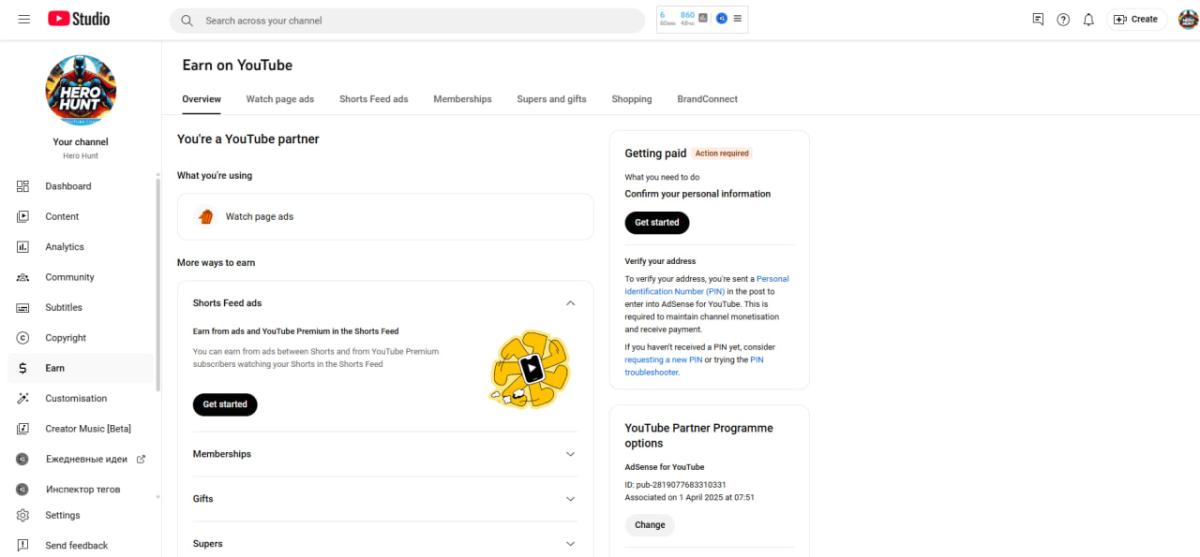Open the hamburger navigation menu
The height and width of the screenshot is (557, 1200).
[x=24, y=19]
